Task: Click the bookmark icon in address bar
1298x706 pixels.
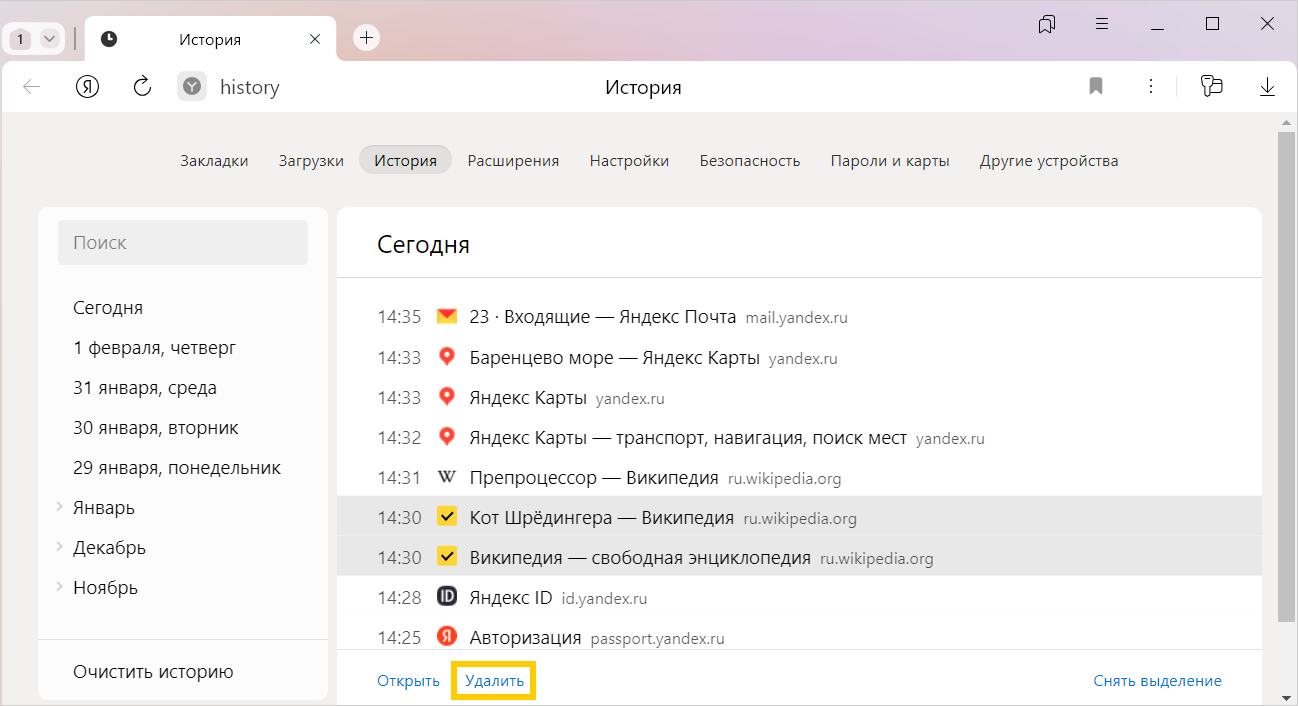Action: coord(1096,87)
